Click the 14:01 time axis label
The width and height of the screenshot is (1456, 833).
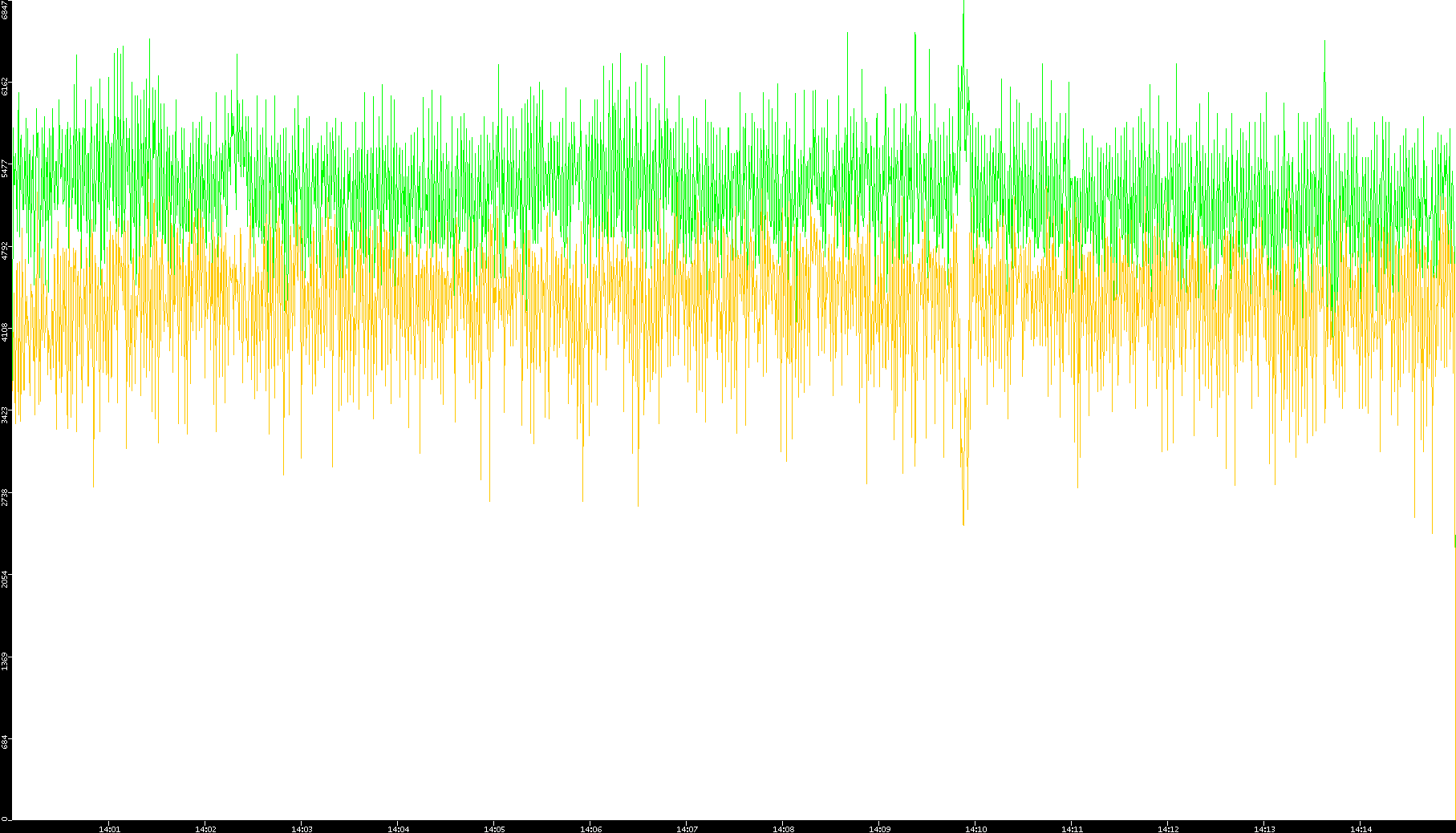point(109,828)
